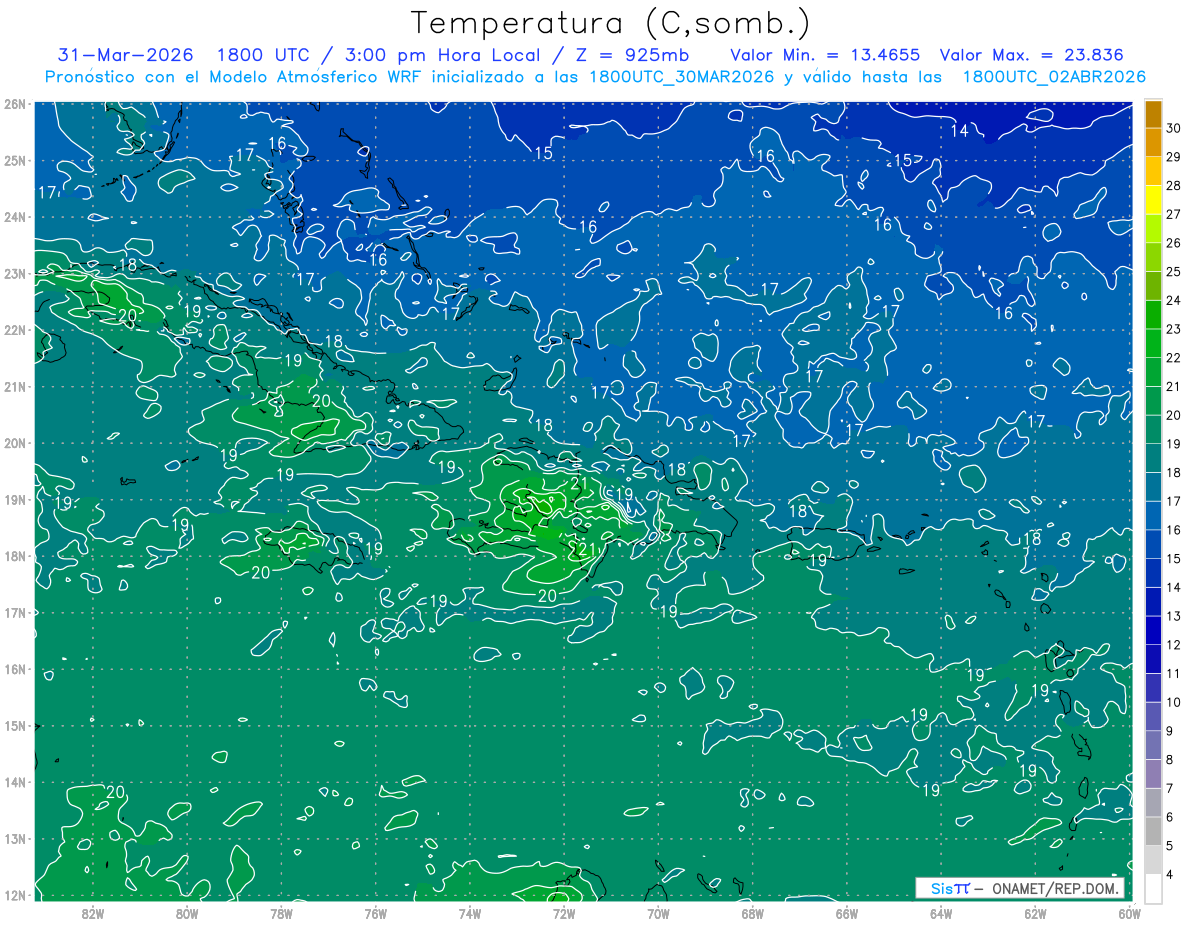Click the 70W longitude axis label

(x=658, y=913)
